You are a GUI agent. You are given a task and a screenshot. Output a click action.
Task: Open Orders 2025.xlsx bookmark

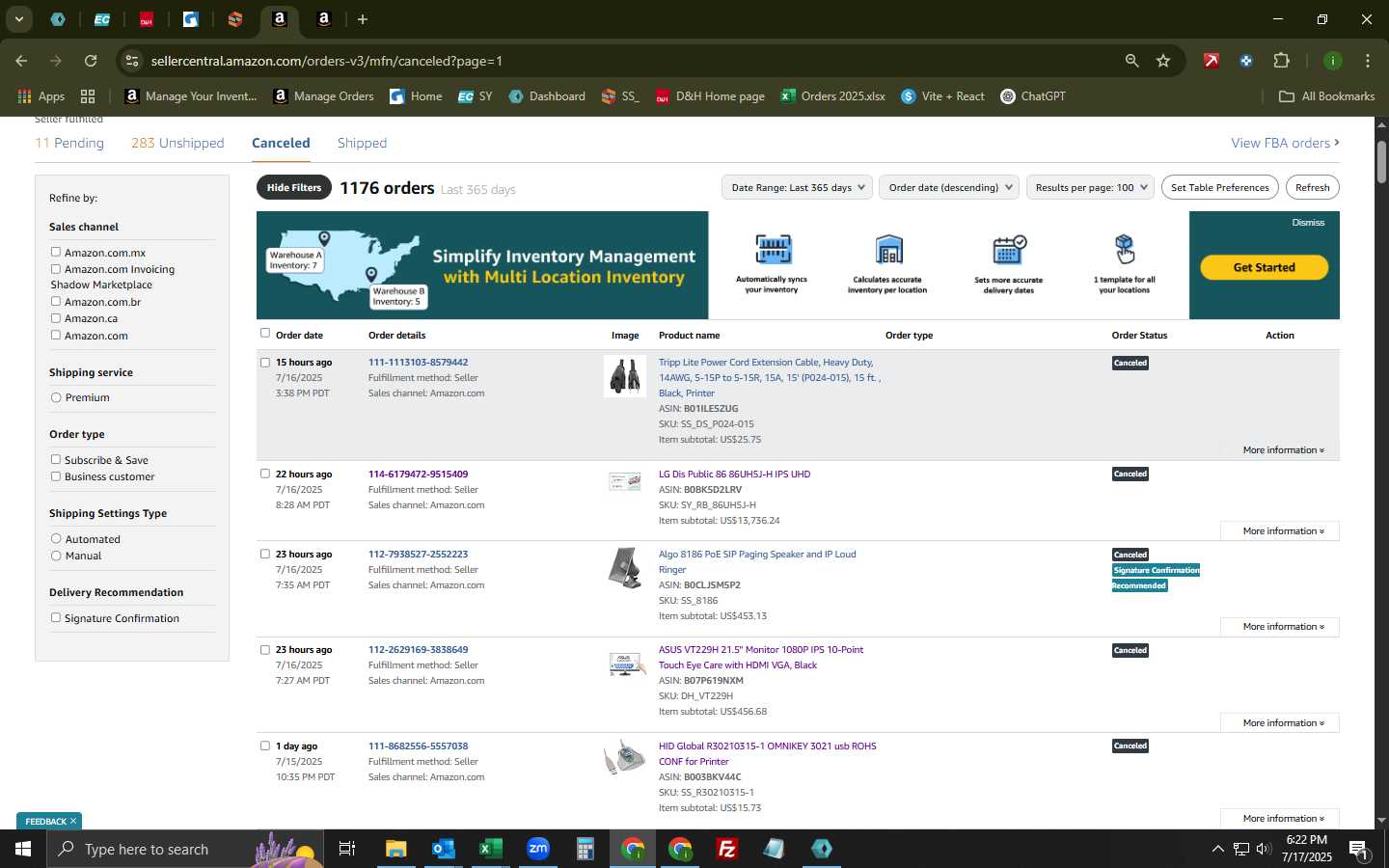coord(832,96)
